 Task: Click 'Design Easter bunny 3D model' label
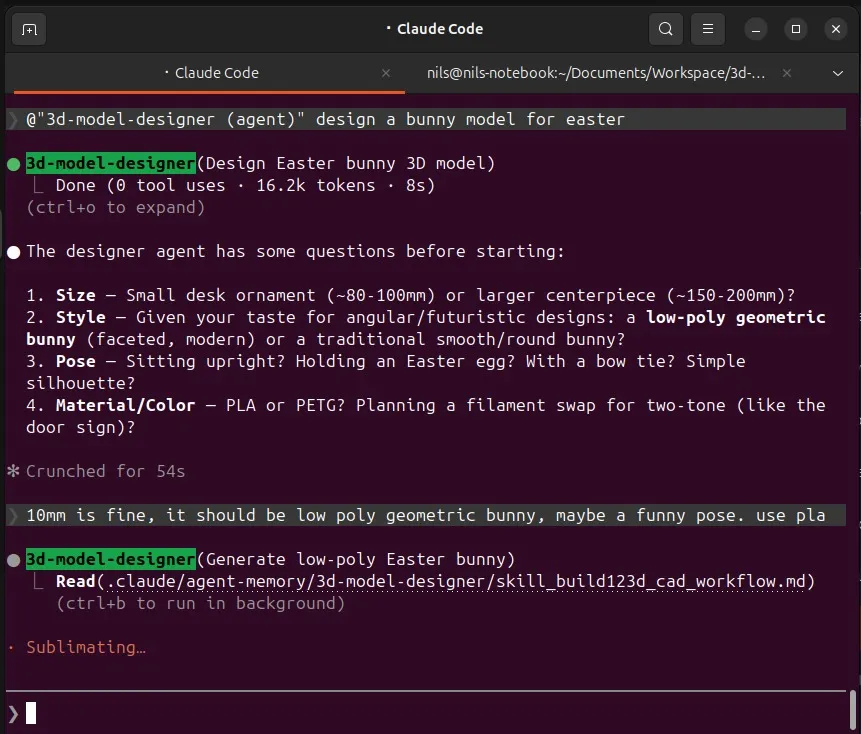click(345, 164)
